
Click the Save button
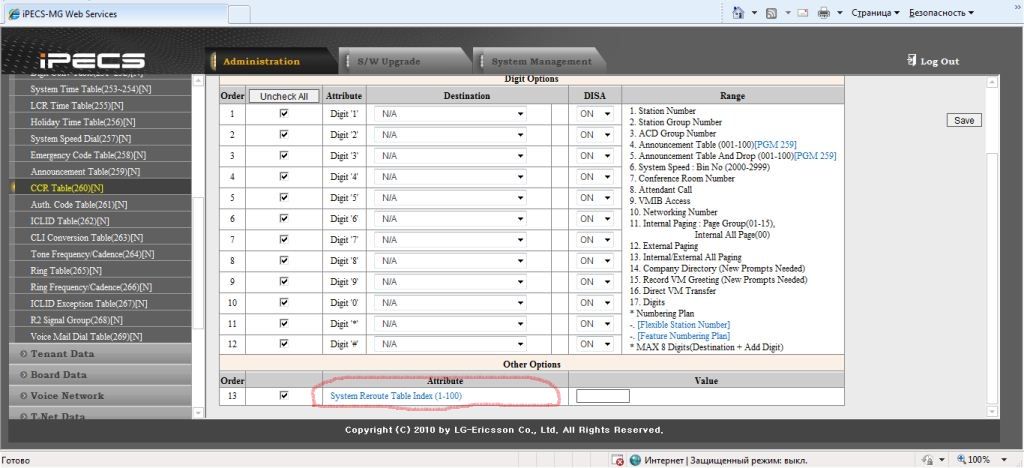(964, 120)
